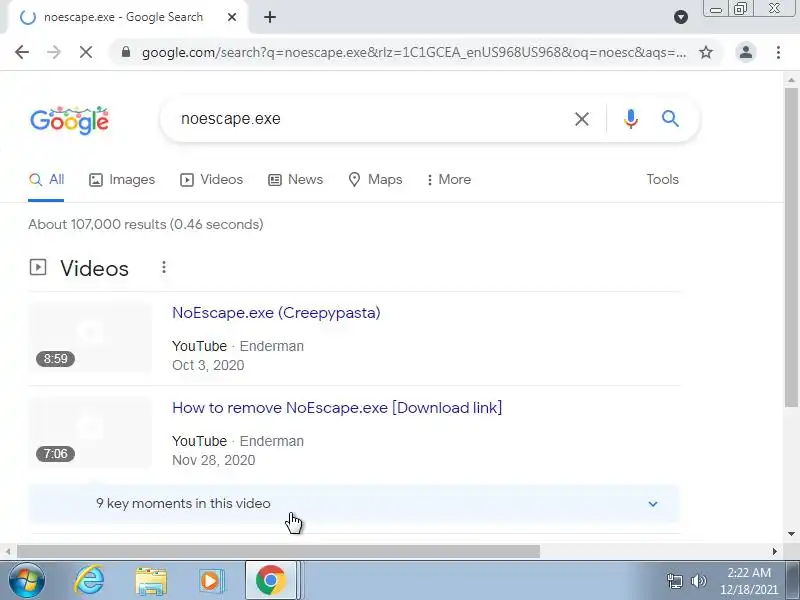Expand 9 key moments chevron
The width and height of the screenshot is (800, 600).
pos(653,504)
